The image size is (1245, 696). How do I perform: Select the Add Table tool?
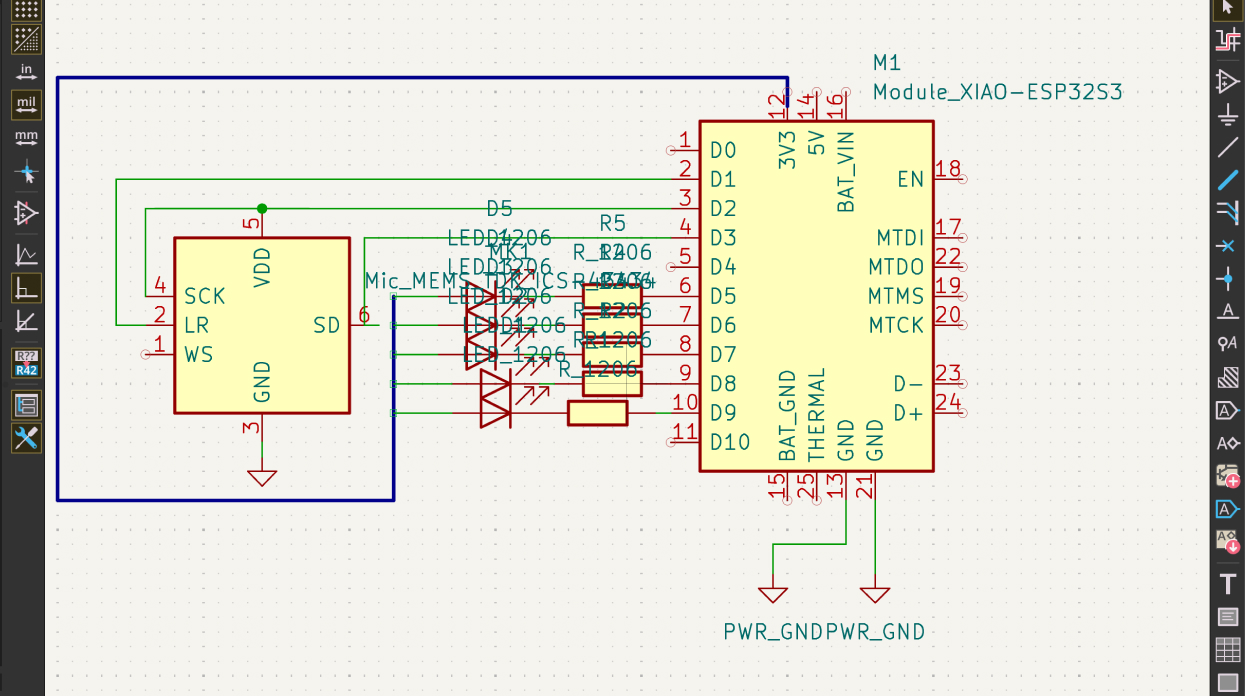1228,650
